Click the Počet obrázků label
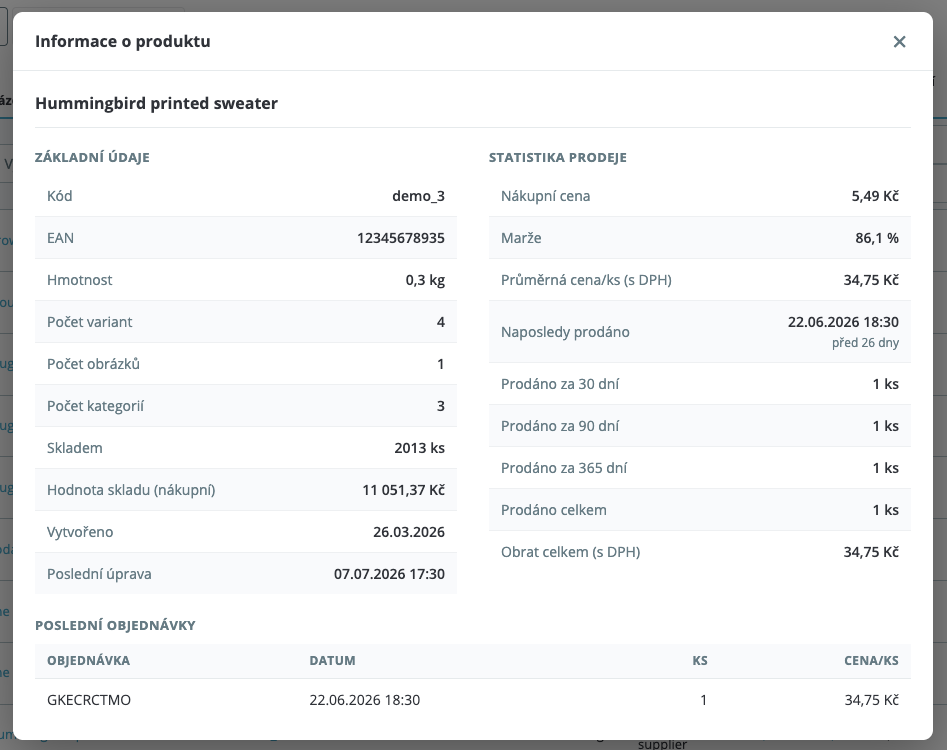947x750 pixels. point(93,364)
